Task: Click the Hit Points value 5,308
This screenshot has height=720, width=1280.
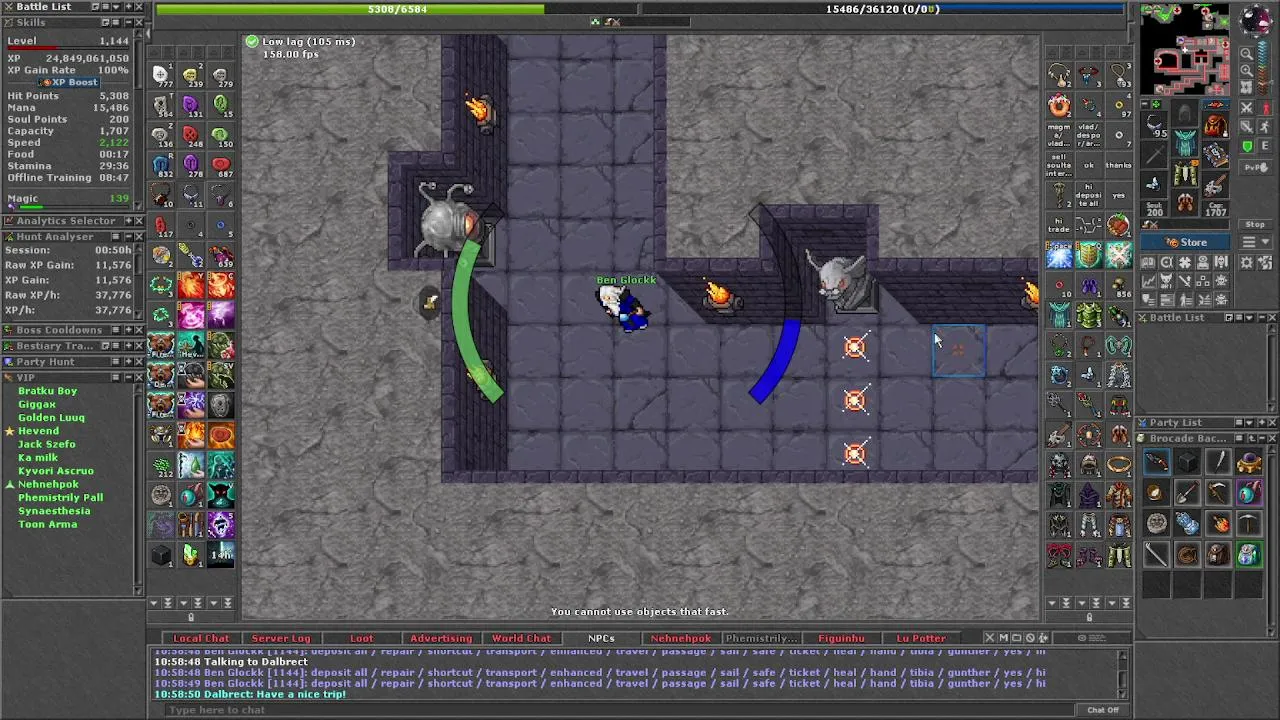Action: pos(113,96)
